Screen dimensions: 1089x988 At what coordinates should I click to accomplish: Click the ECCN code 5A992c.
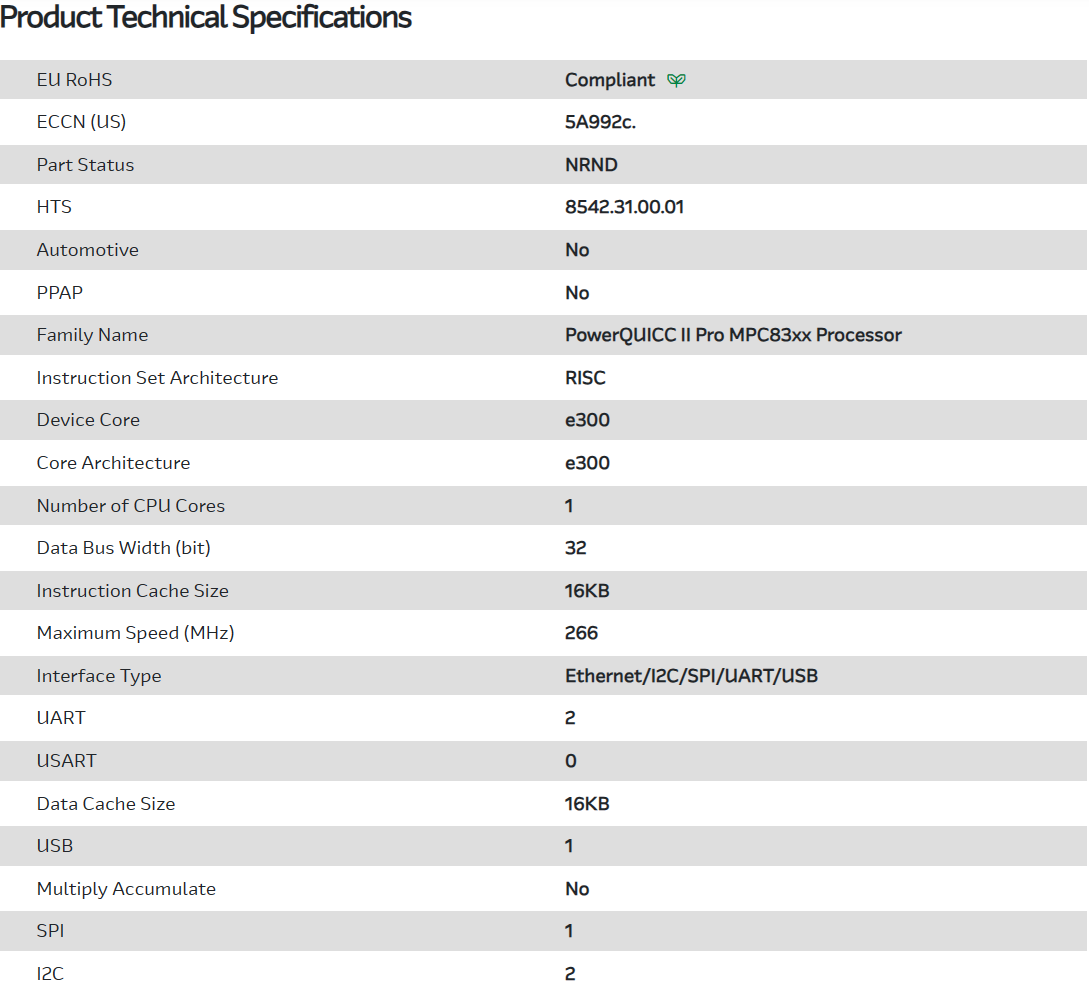pyautogui.click(x=601, y=122)
